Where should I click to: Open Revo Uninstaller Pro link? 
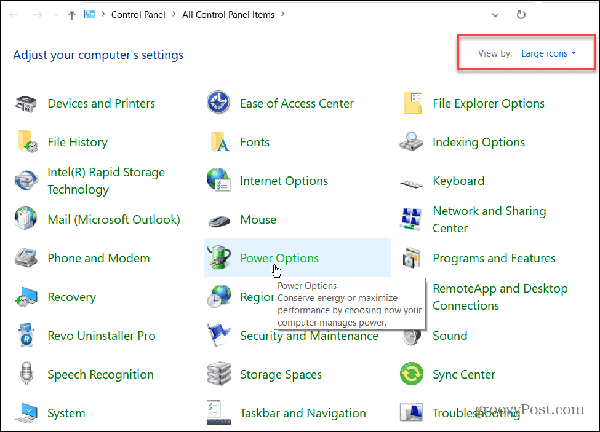101,336
